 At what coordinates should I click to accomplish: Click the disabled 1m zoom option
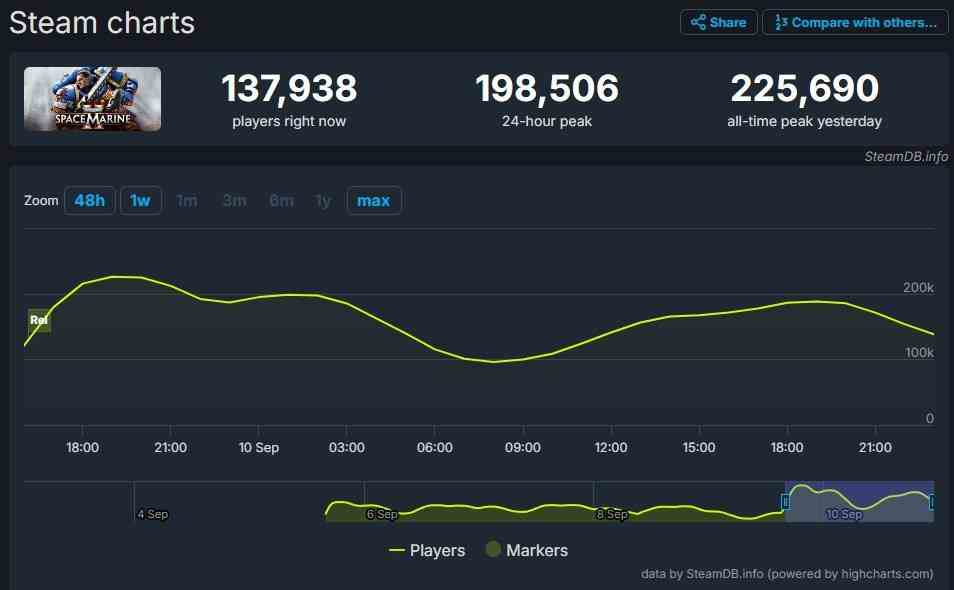pos(187,200)
